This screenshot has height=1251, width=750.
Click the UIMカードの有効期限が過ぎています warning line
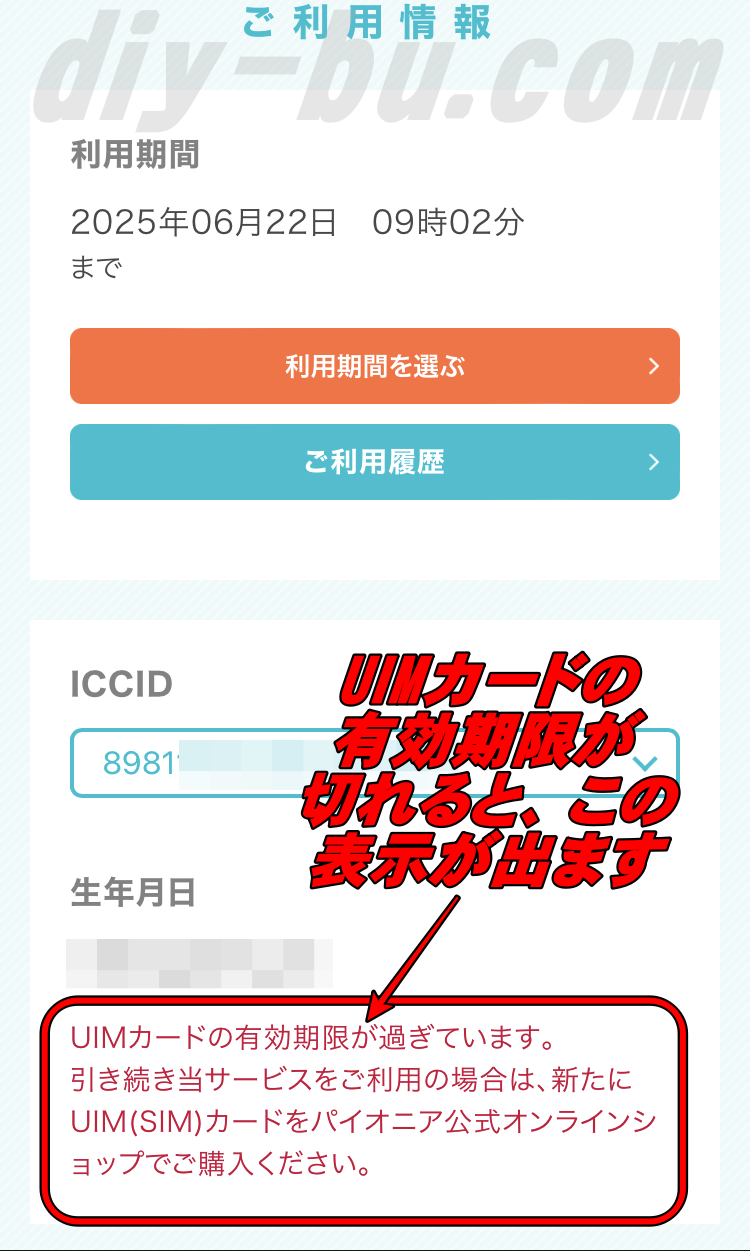click(313, 1037)
